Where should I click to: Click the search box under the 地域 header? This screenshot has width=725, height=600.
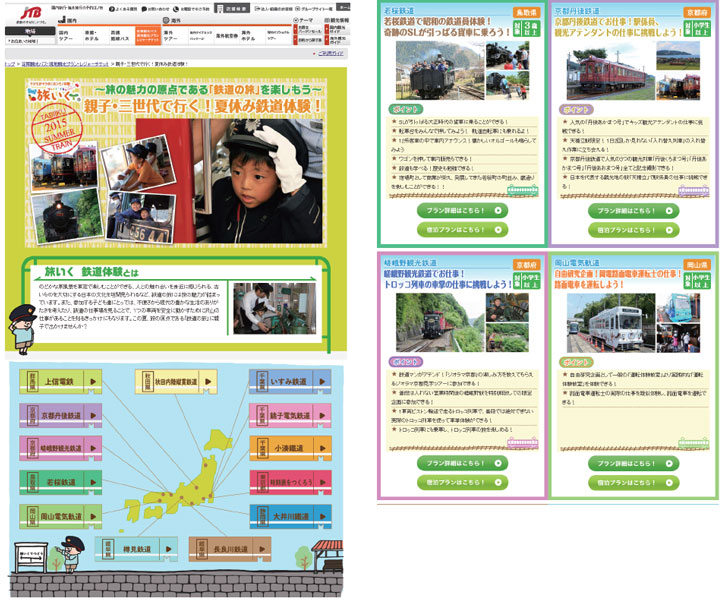(29, 41)
